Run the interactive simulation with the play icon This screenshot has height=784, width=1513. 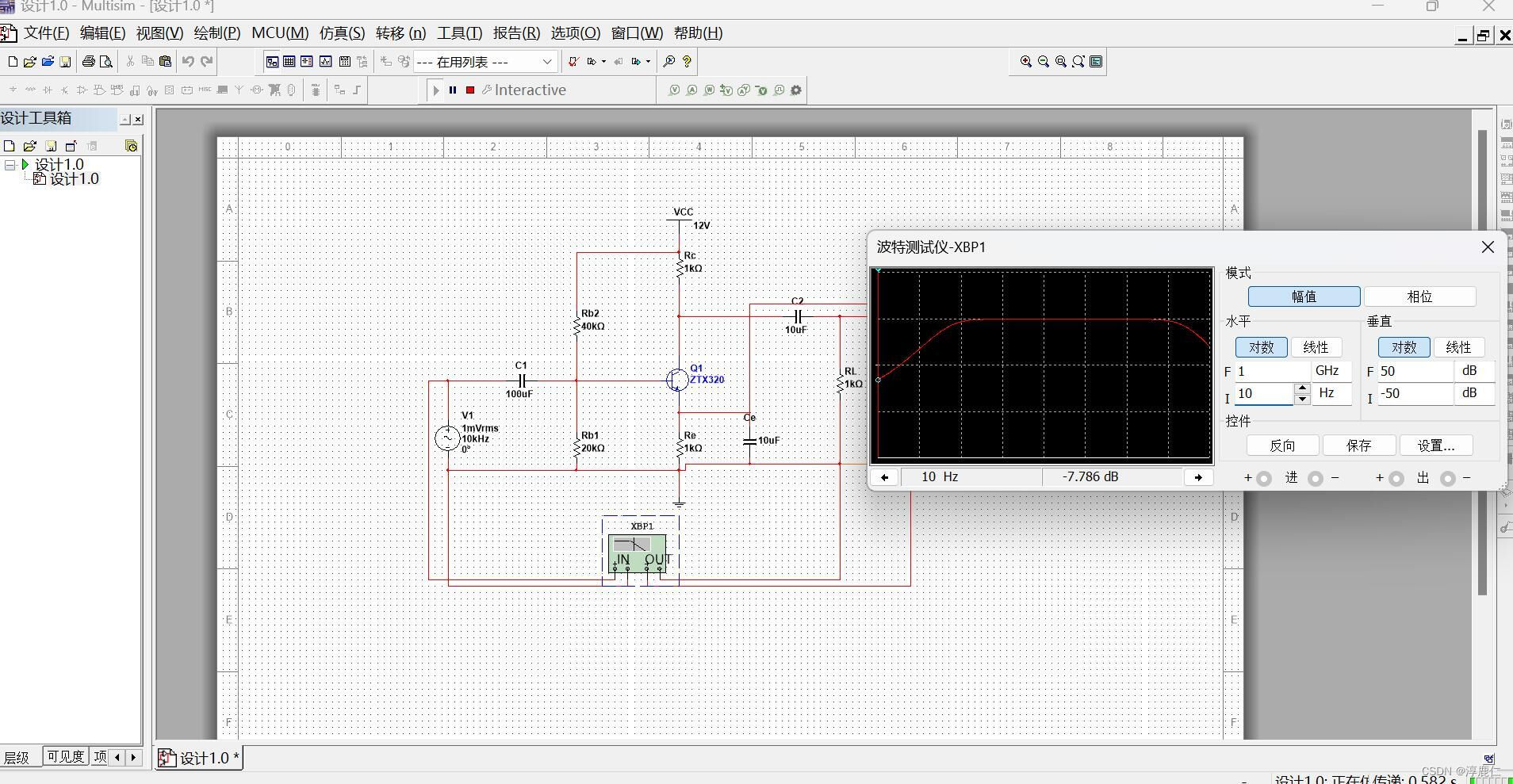436,90
